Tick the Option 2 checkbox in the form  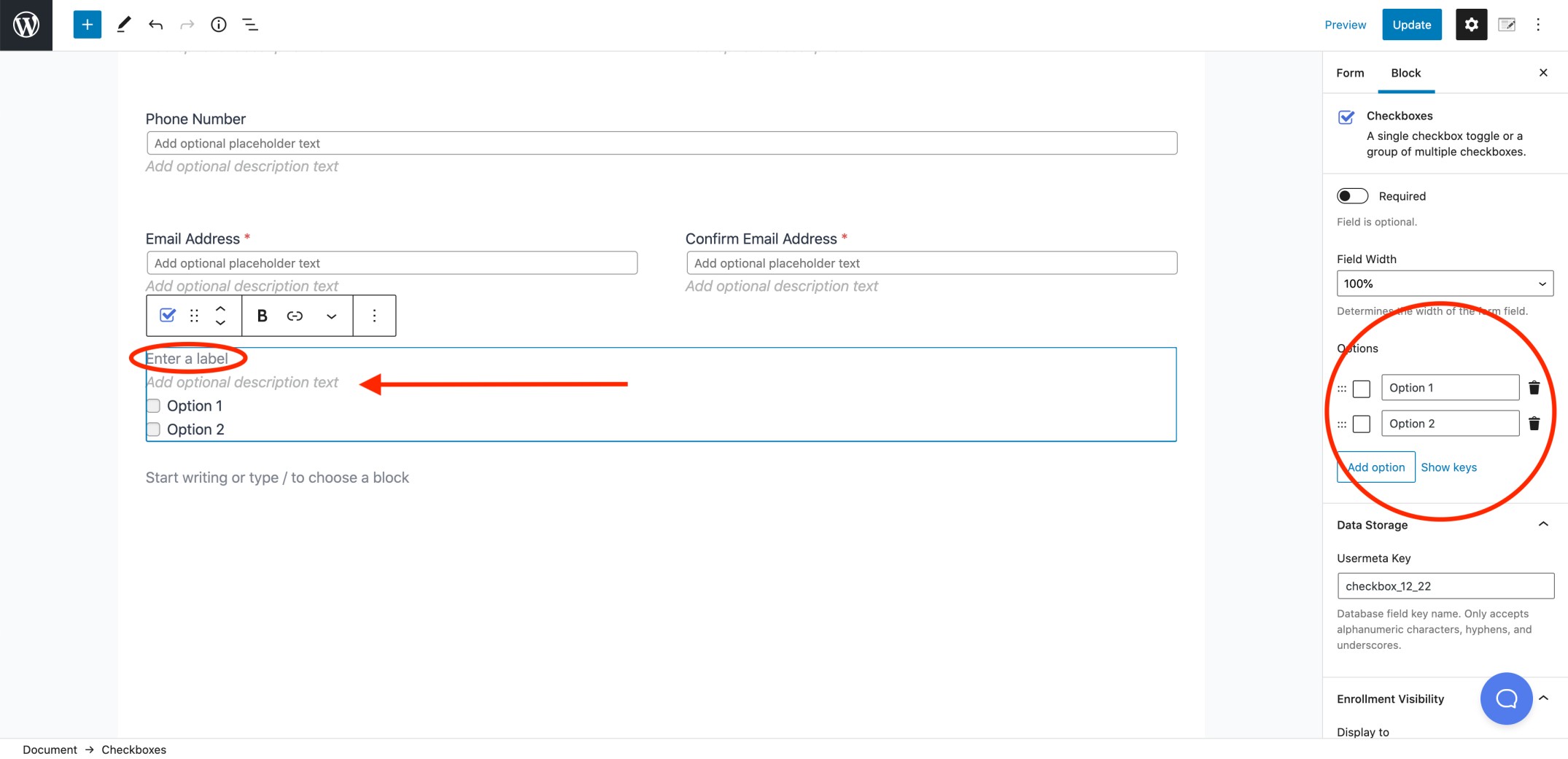[153, 429]
